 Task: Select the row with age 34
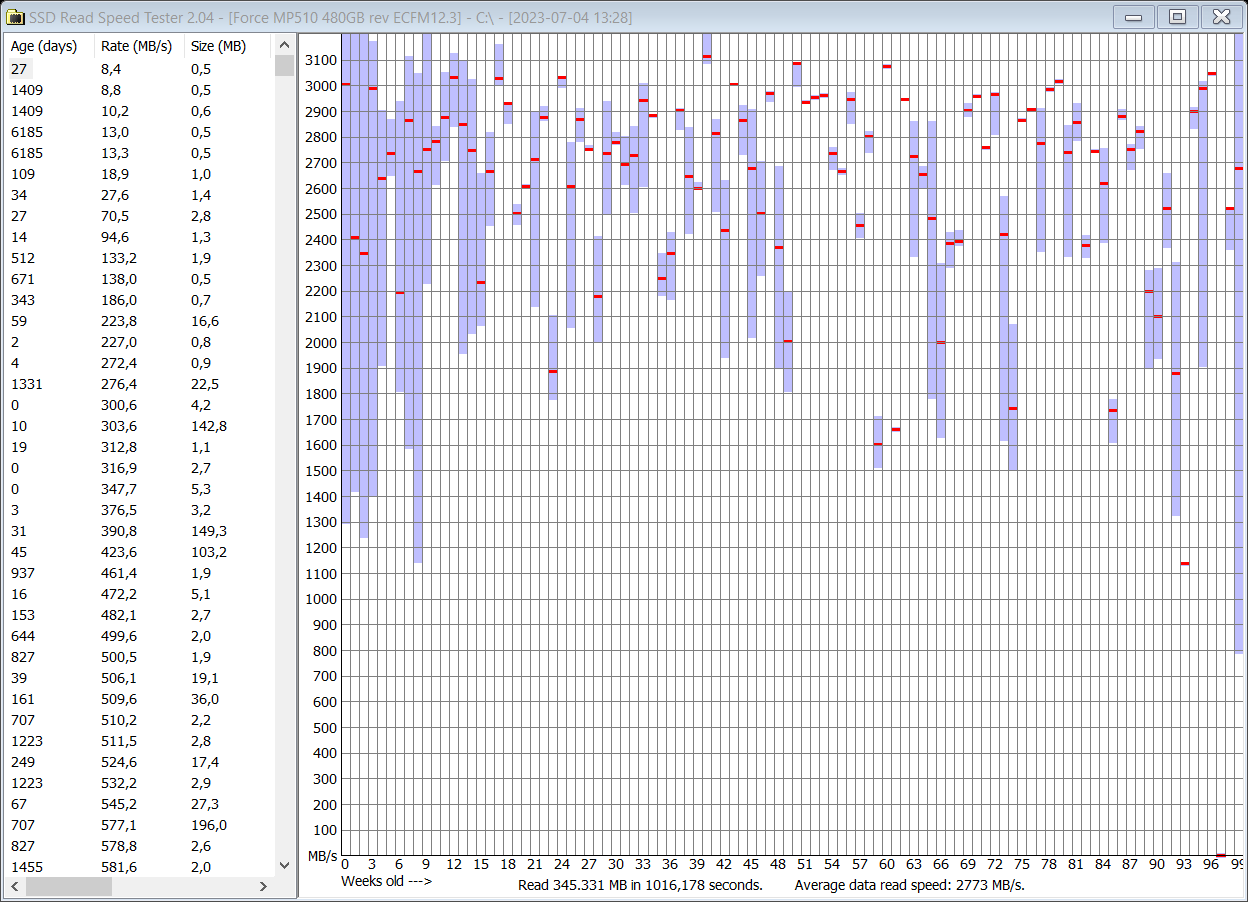[x=139, y=195]
